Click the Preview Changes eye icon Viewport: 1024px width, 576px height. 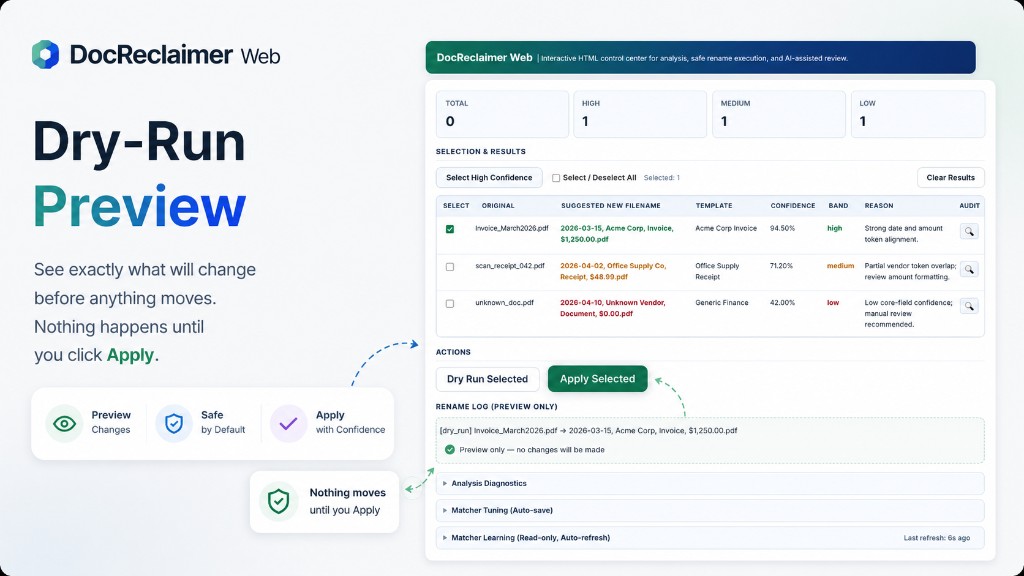pyautogui.click(x=64, y=424)
